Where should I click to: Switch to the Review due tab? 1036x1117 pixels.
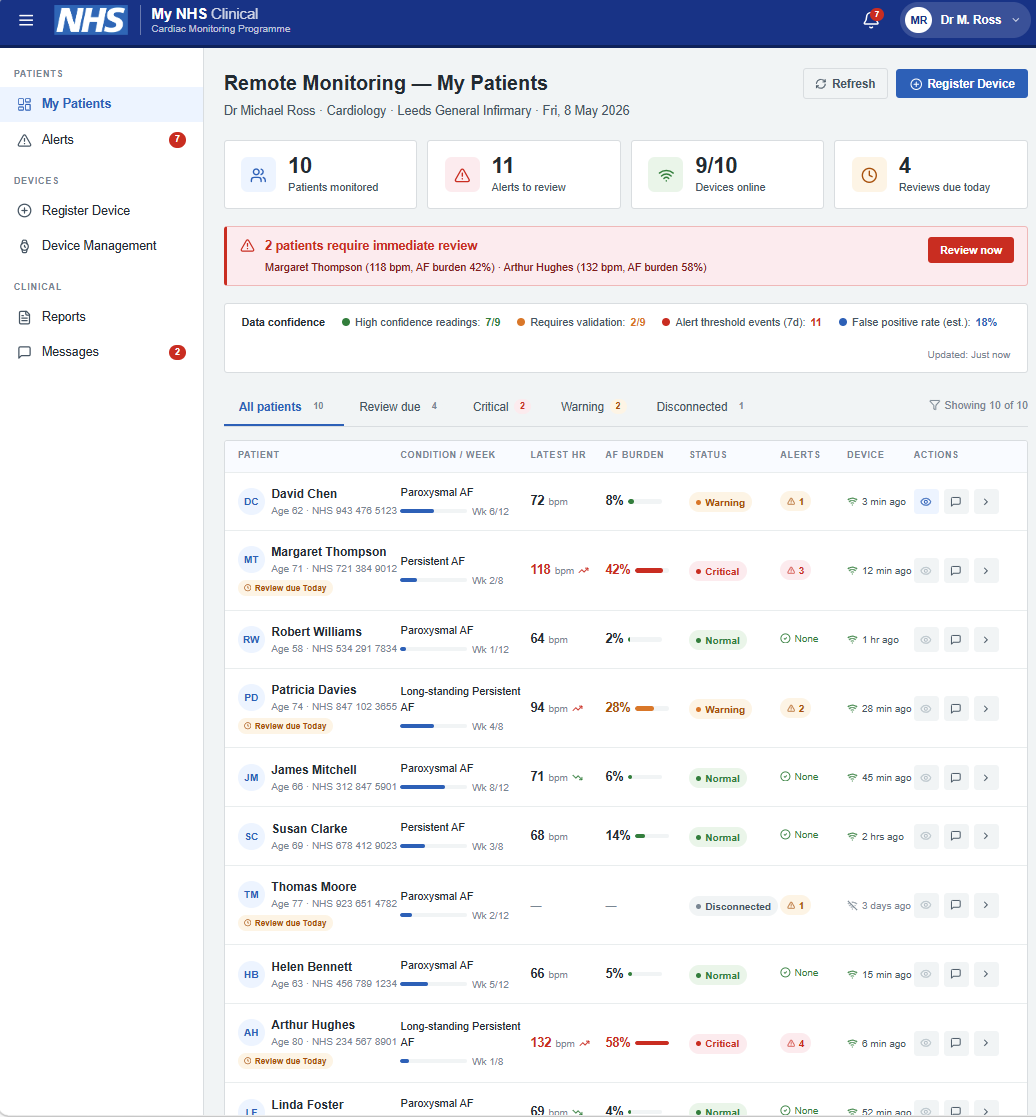pos(399,407)
